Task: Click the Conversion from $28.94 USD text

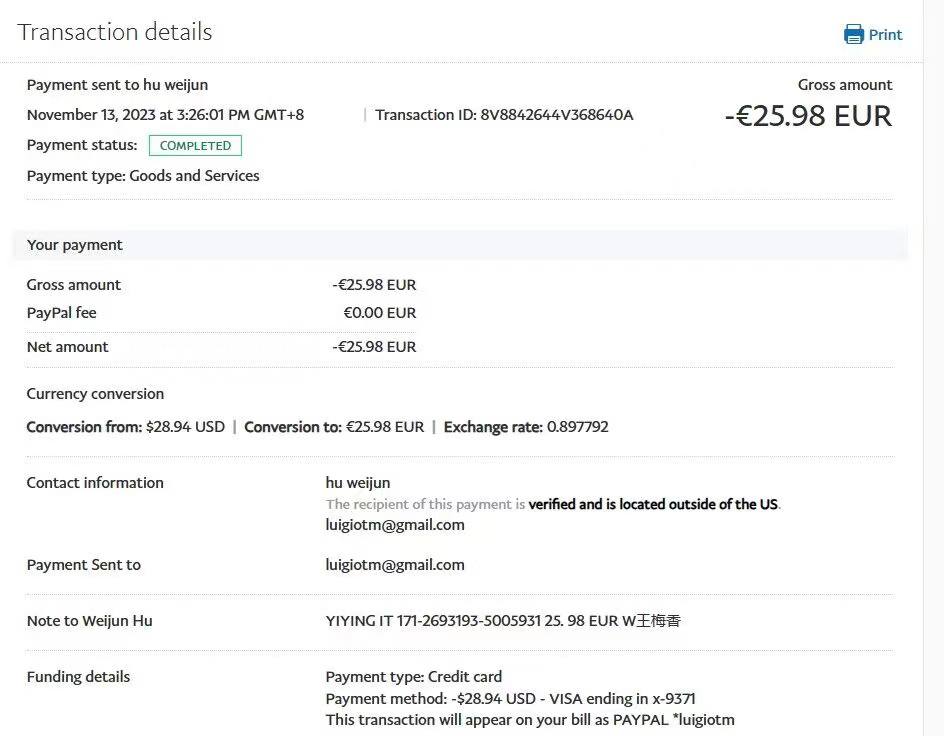Action: click(126, 427)
